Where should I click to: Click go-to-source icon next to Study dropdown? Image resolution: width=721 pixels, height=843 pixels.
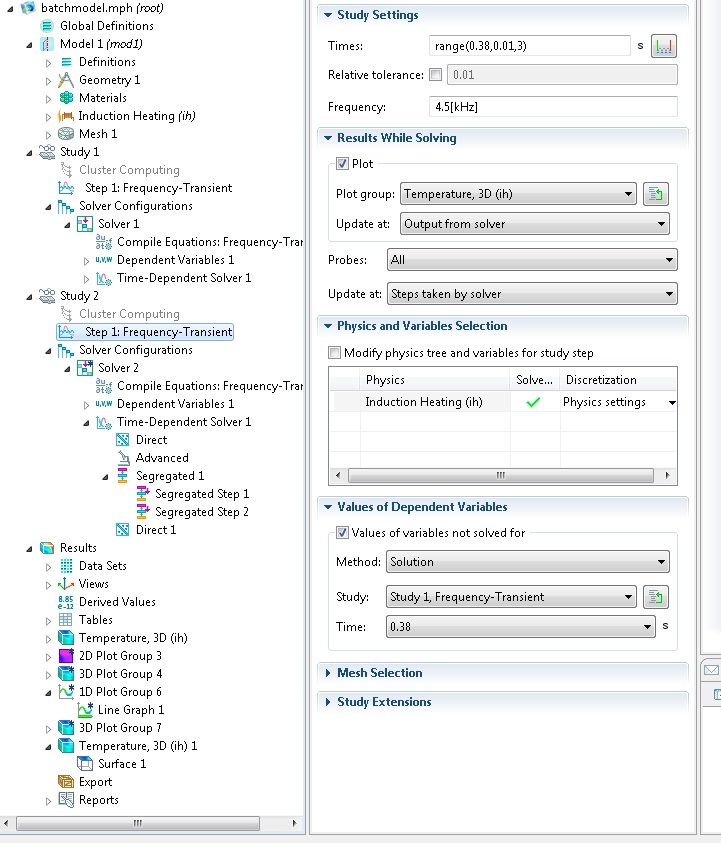tap(655, 597)
